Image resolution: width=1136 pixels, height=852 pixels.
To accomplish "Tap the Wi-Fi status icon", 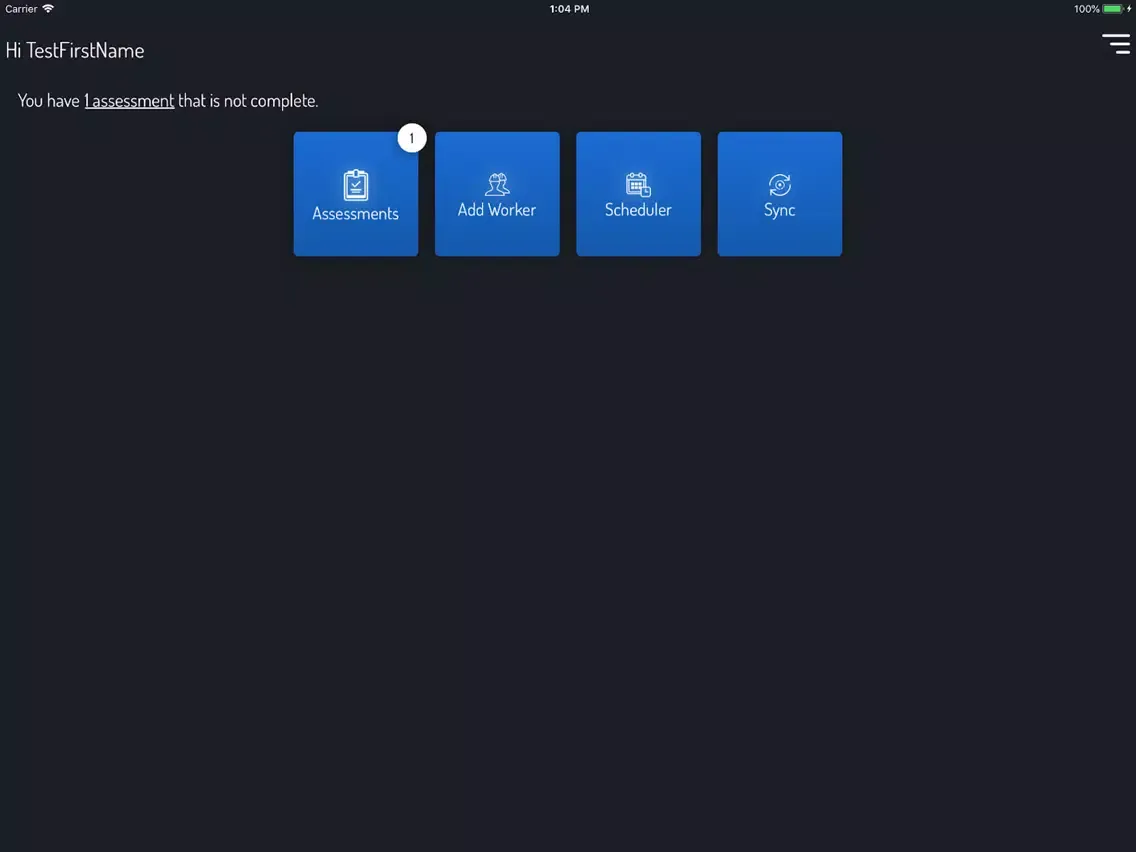I will pyautogui.click(x=48, y=9).
